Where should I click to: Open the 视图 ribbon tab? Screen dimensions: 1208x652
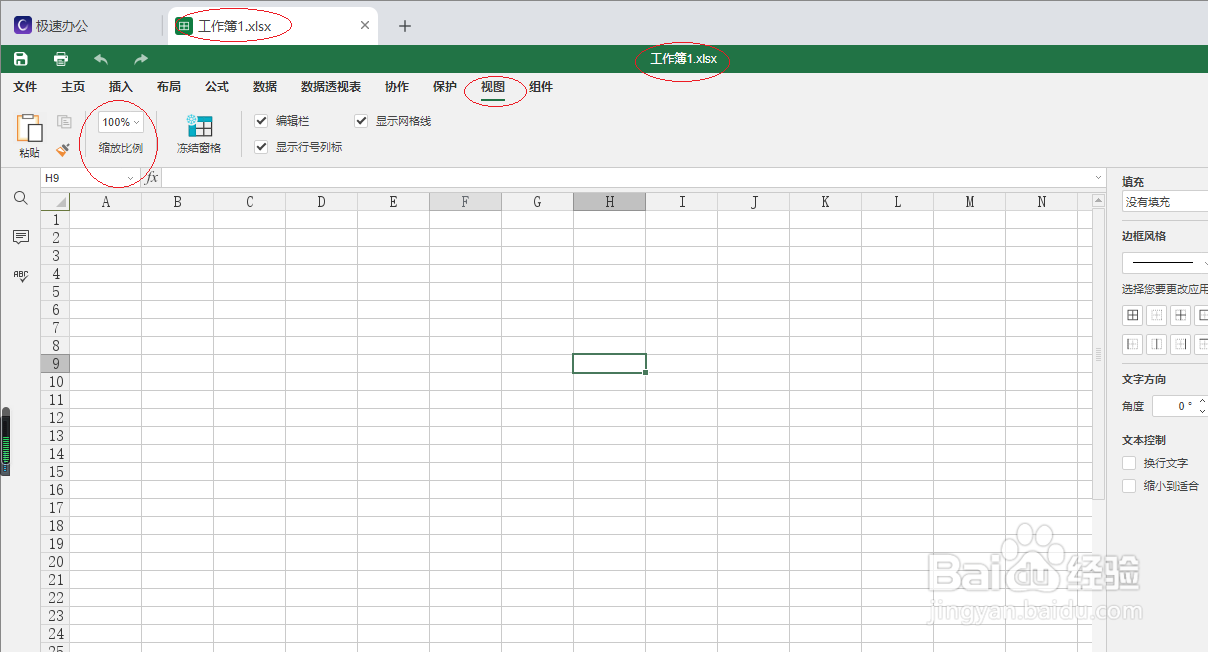tap(494, 87)
